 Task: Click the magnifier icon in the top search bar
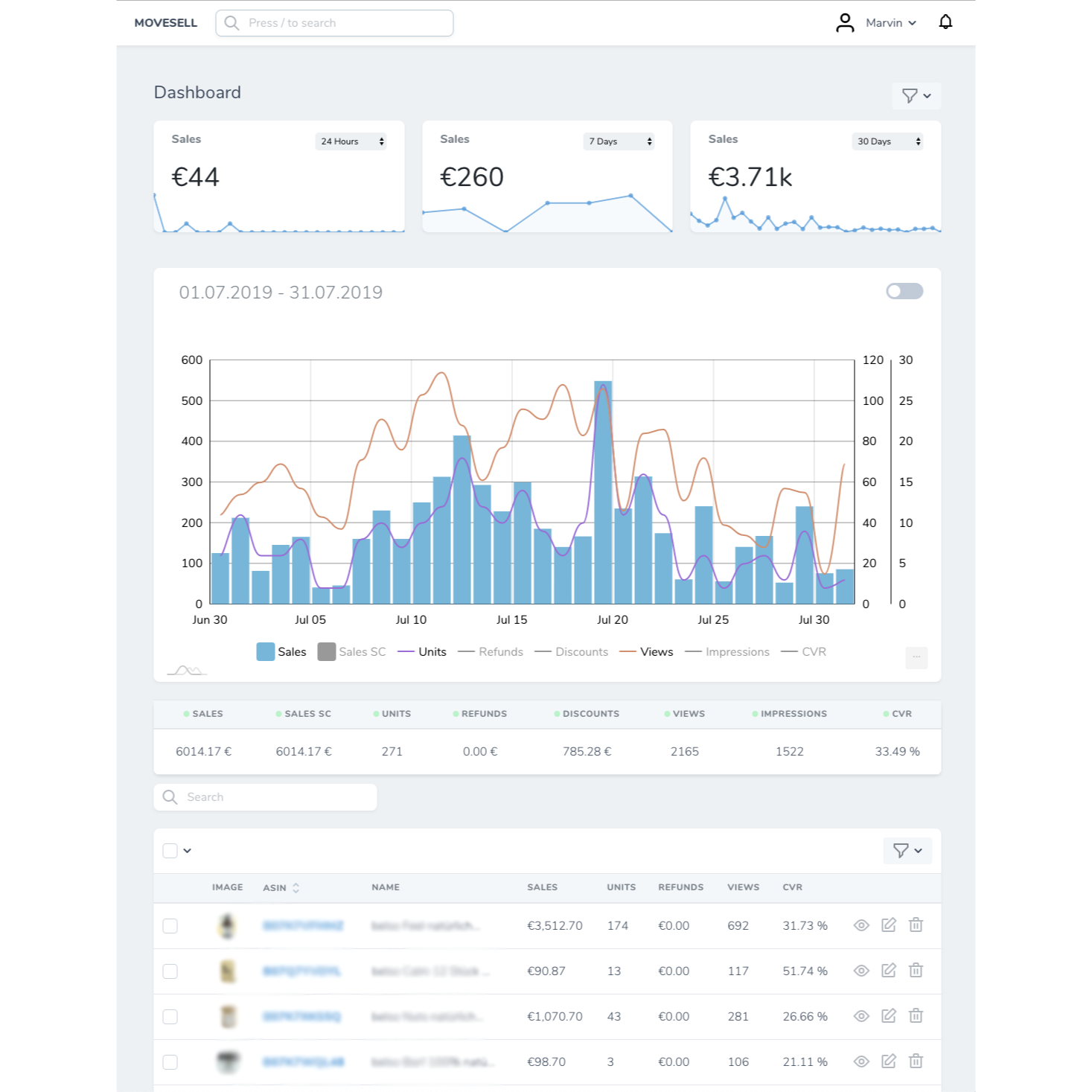pos(231,22)
